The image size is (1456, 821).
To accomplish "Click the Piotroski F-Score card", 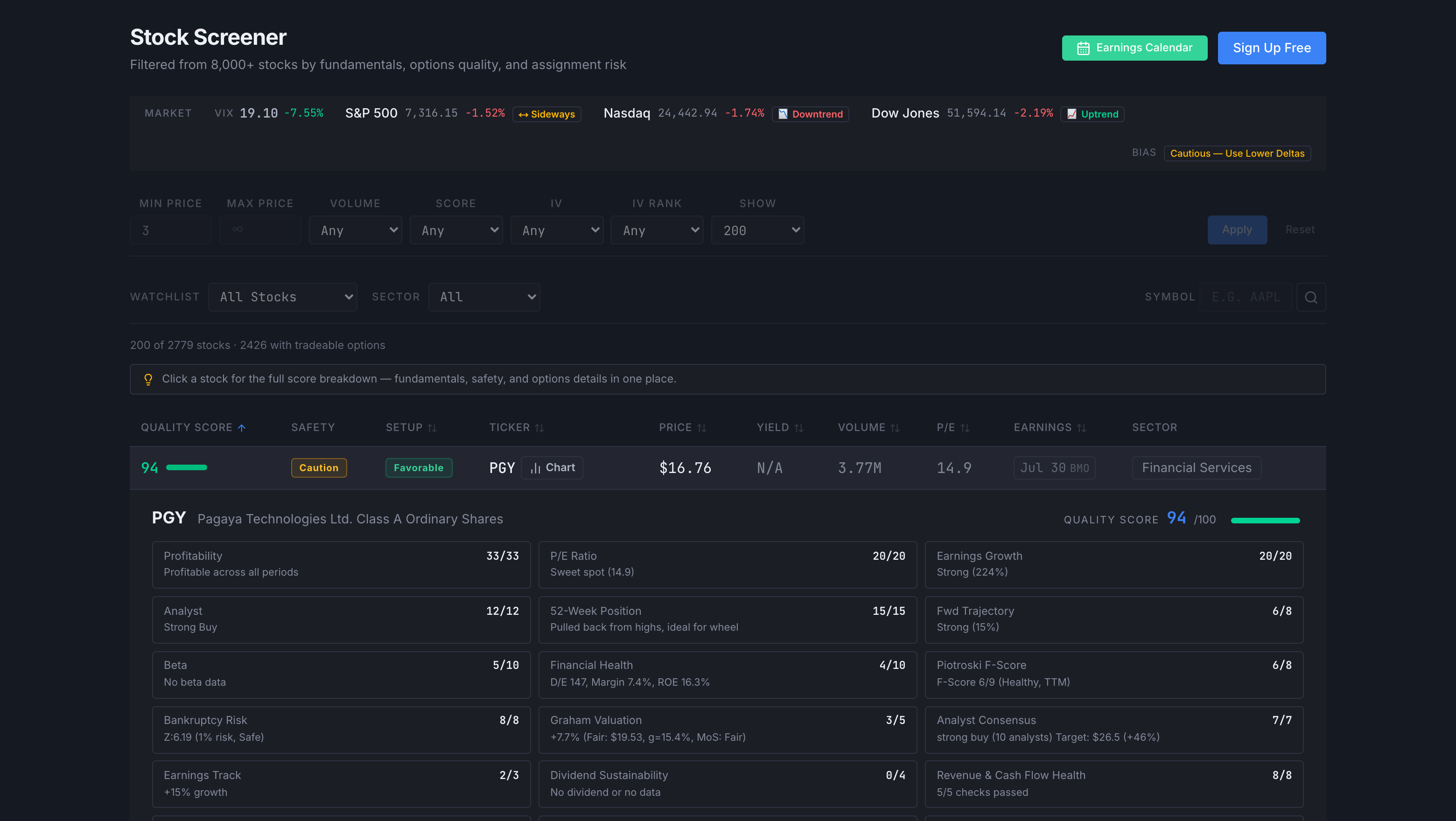I will 1114,675.
